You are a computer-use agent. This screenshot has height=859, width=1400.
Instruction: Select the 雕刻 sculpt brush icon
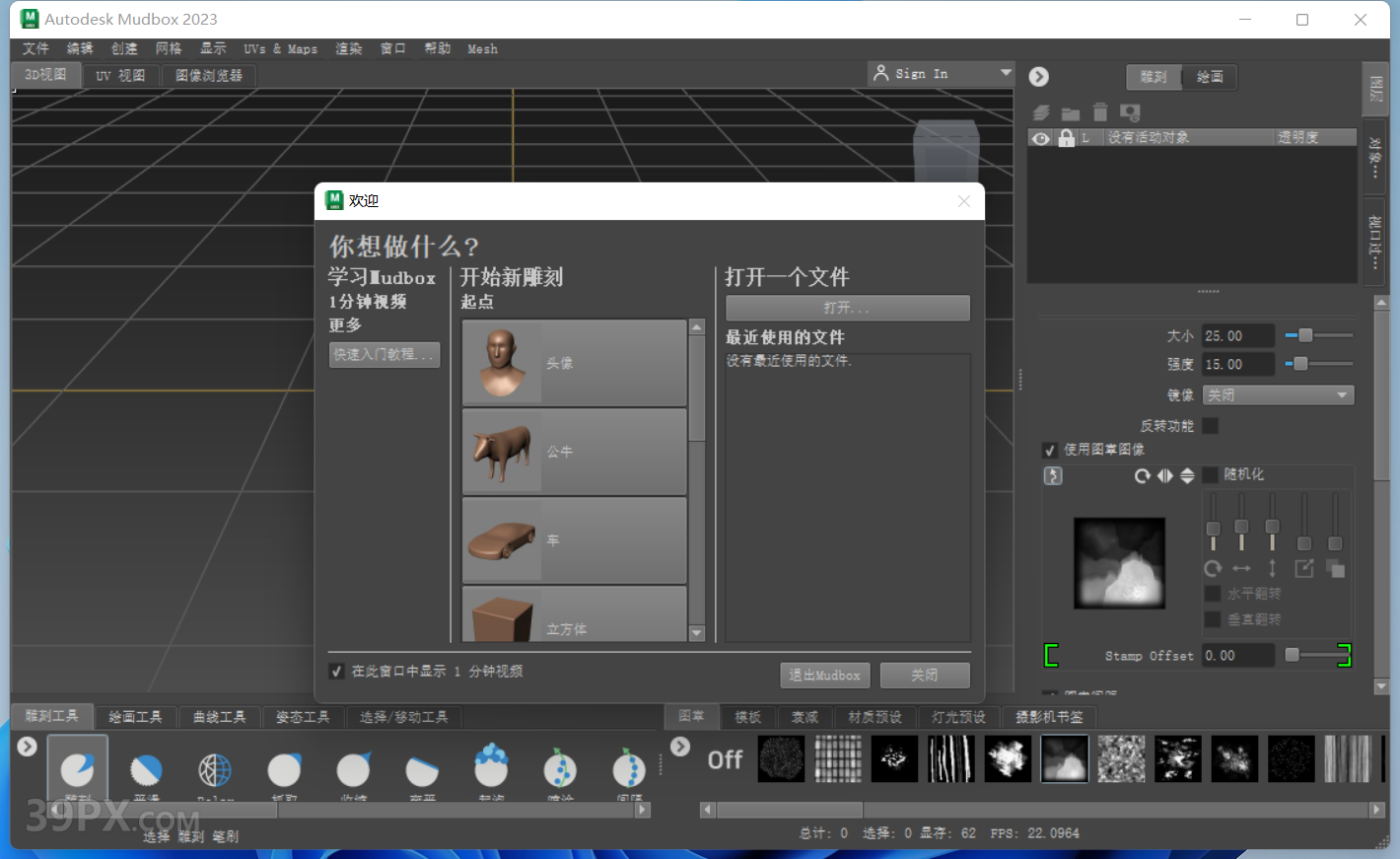pos(77,768)
